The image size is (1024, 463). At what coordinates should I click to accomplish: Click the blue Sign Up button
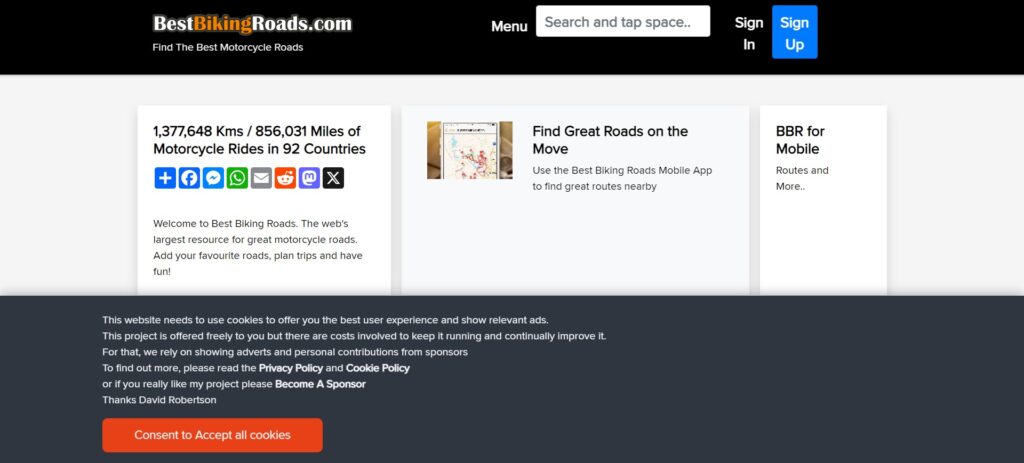(x=795, y=32)
